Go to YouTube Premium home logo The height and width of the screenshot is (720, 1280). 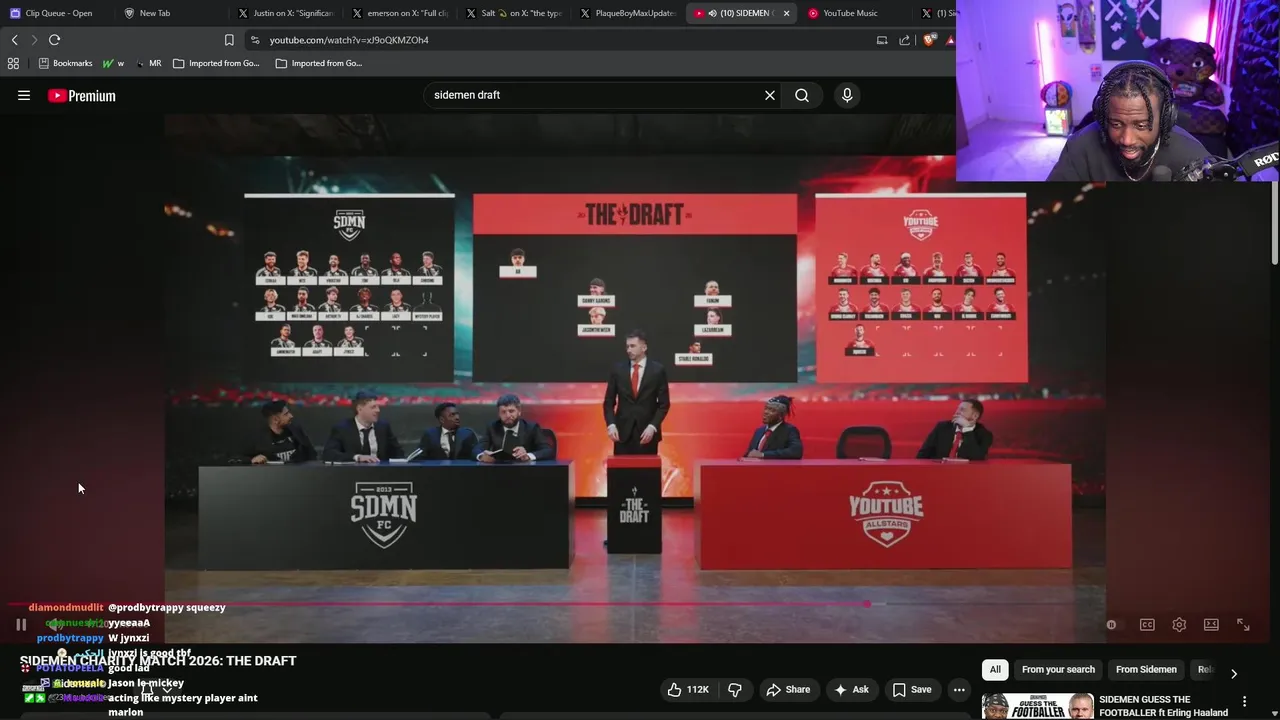click(x=82, y=96)
